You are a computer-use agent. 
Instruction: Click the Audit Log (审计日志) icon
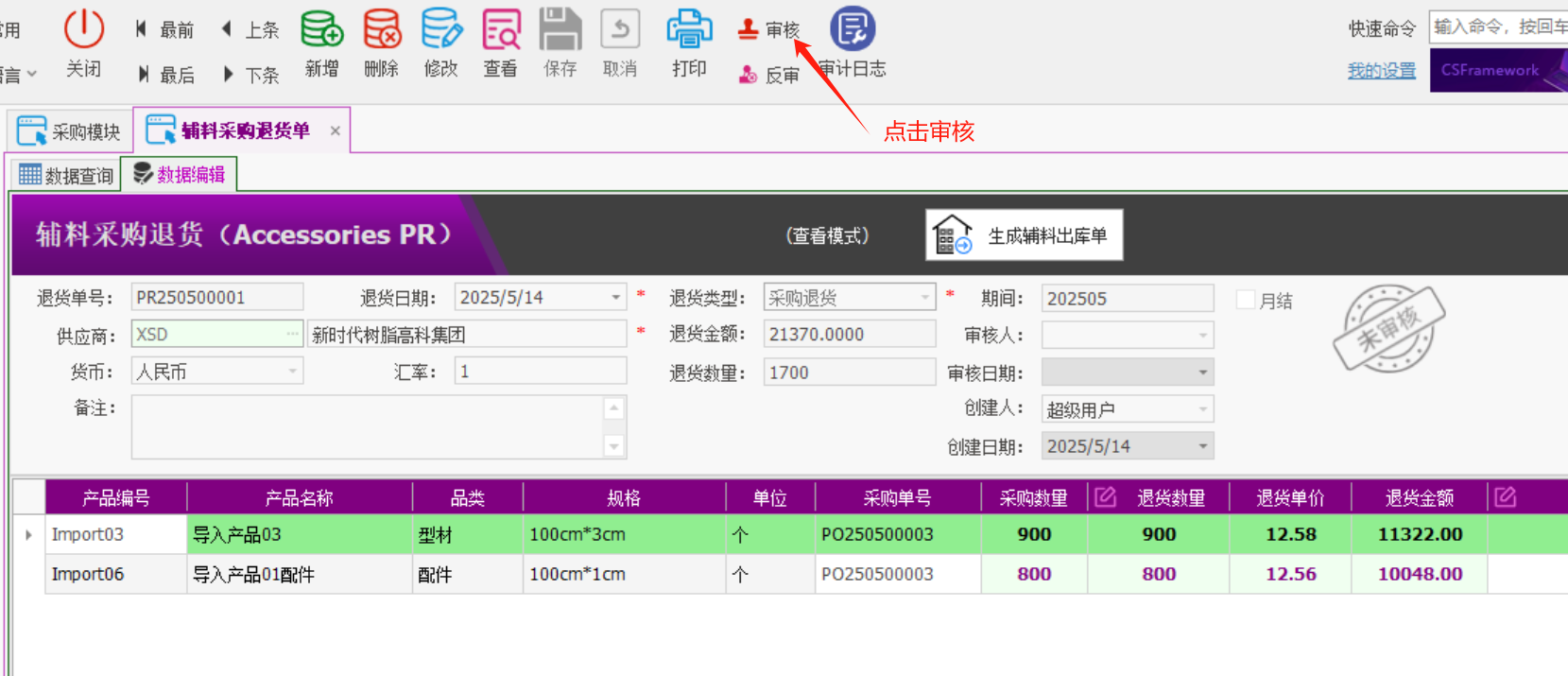click(x=853, y=30)
